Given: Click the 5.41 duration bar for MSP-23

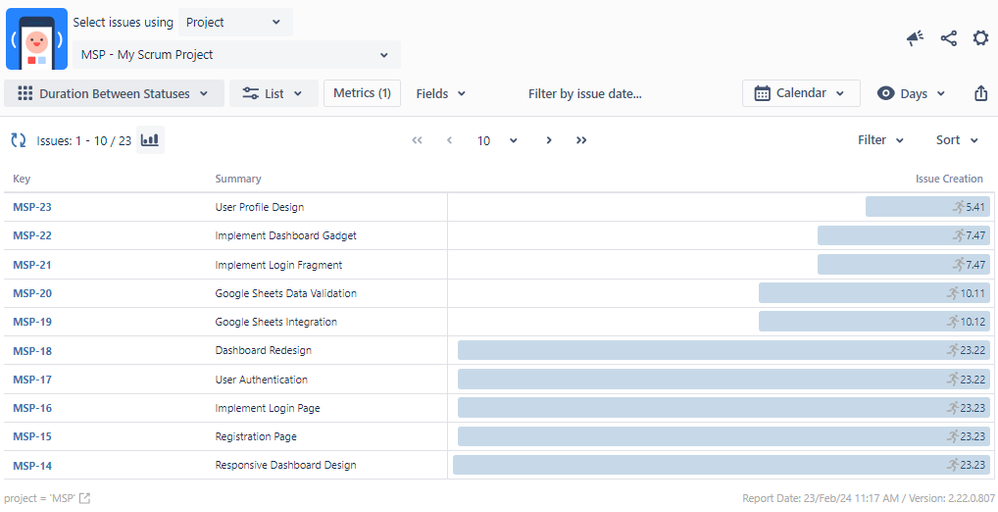Looking at the screenshot, I should coord(928,206).
